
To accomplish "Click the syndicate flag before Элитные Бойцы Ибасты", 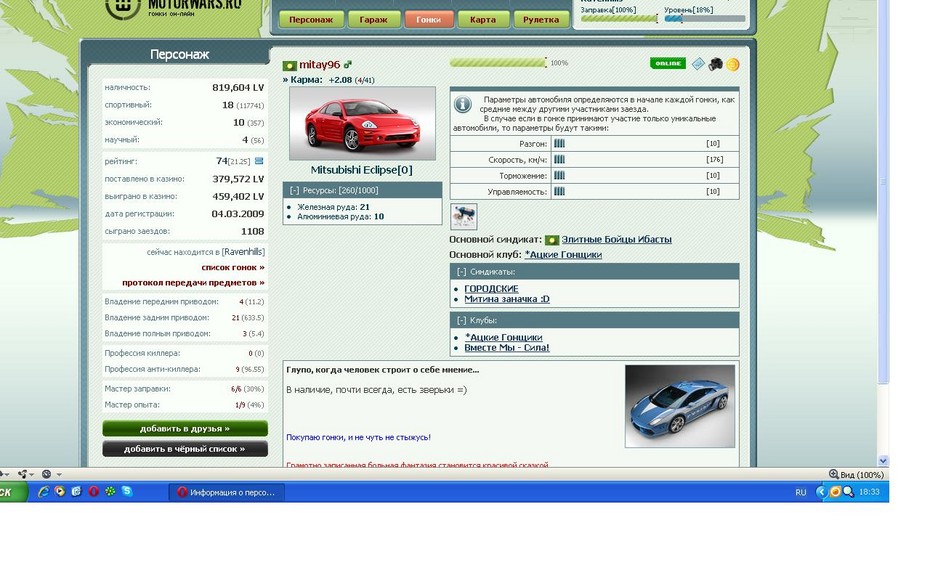I will [x=552, y=240].
